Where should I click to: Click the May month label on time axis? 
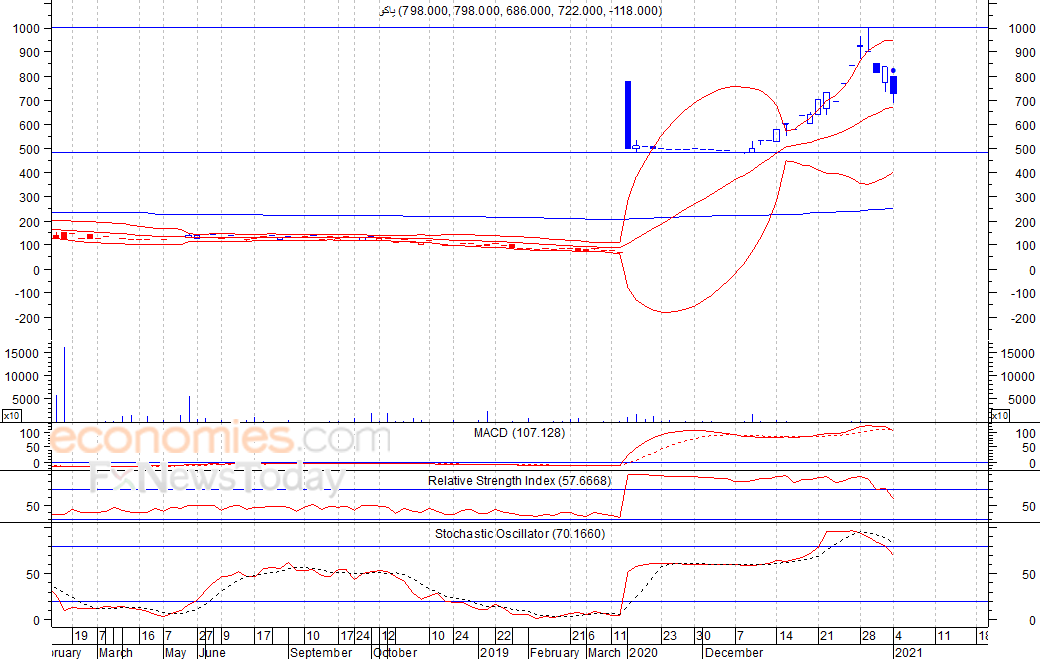[x=175, y=652]
